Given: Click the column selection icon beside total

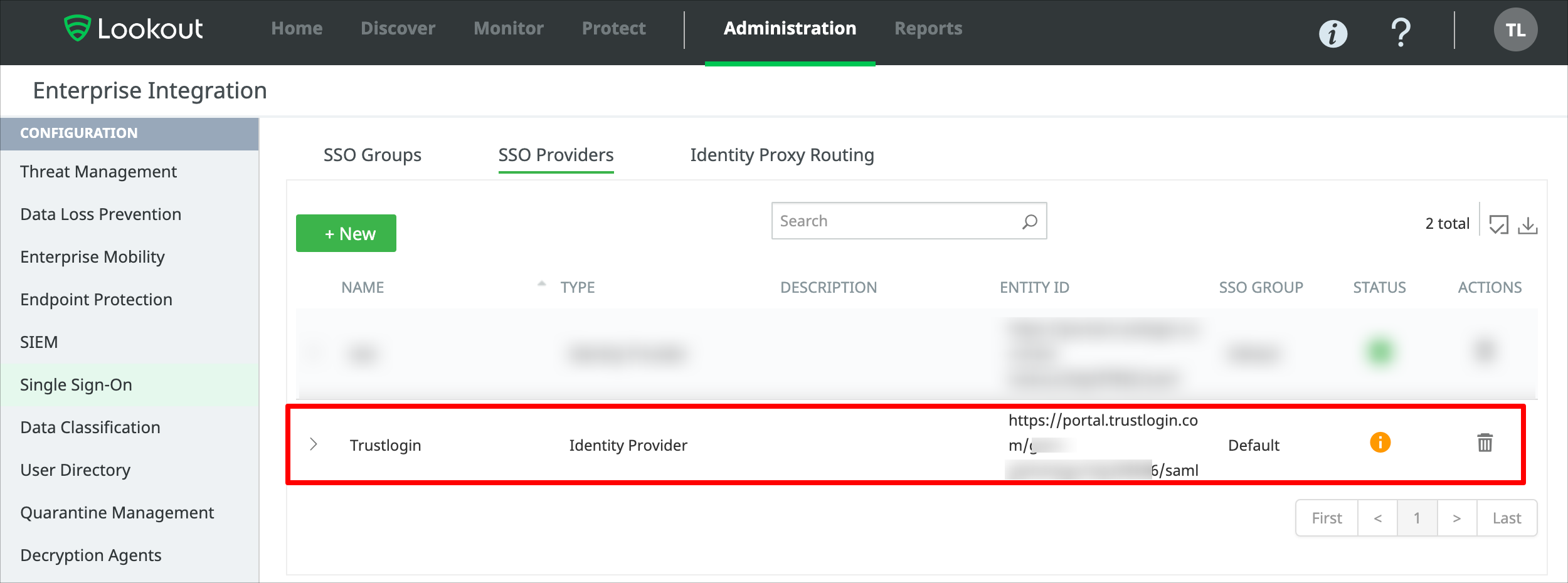Looking at the screenshot, I should [1498, 224].
